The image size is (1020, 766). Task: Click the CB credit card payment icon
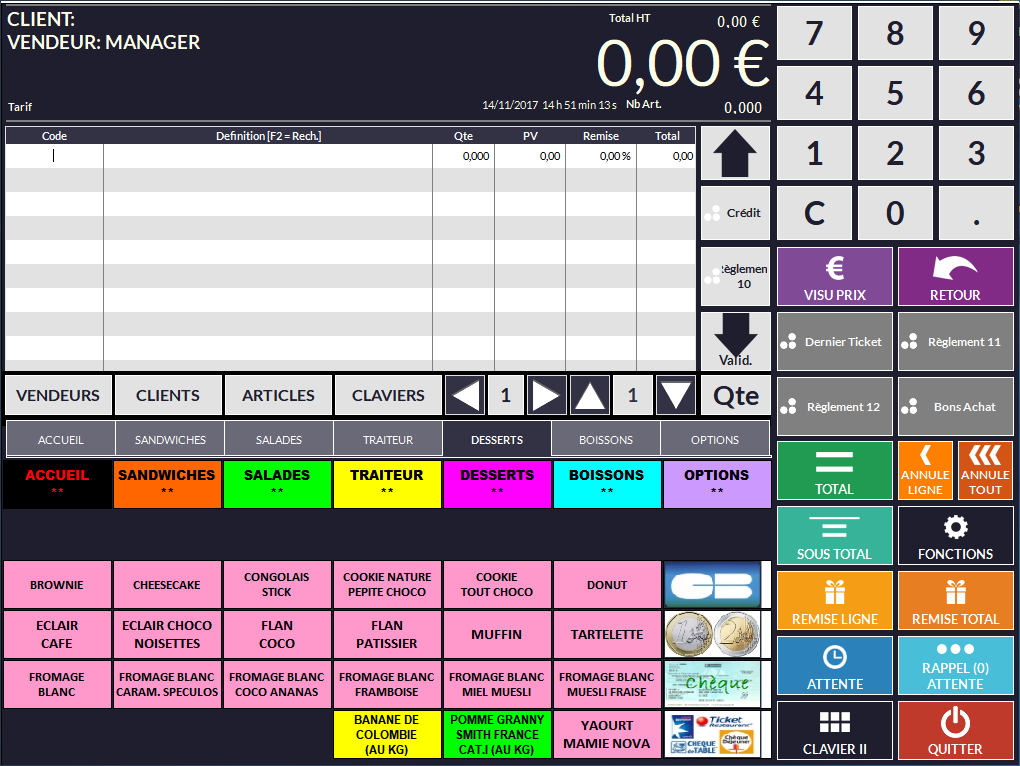coord(712,585)
